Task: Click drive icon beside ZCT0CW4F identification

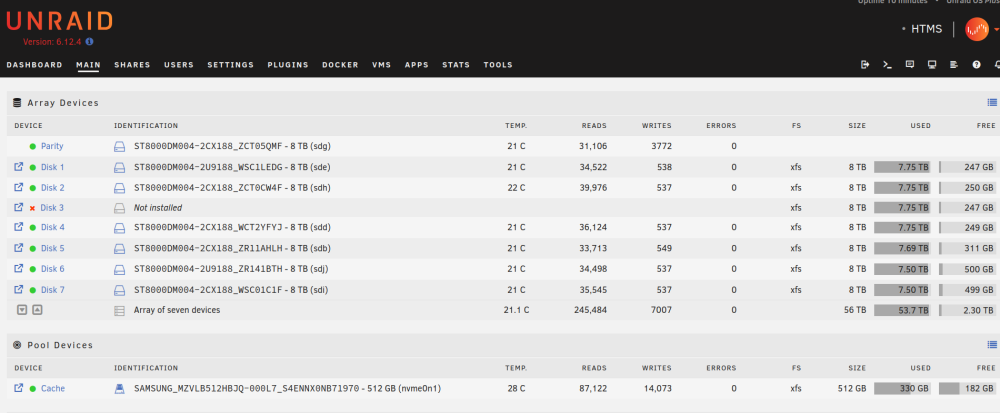Action: pyautogui.click(x=119, y=188)
